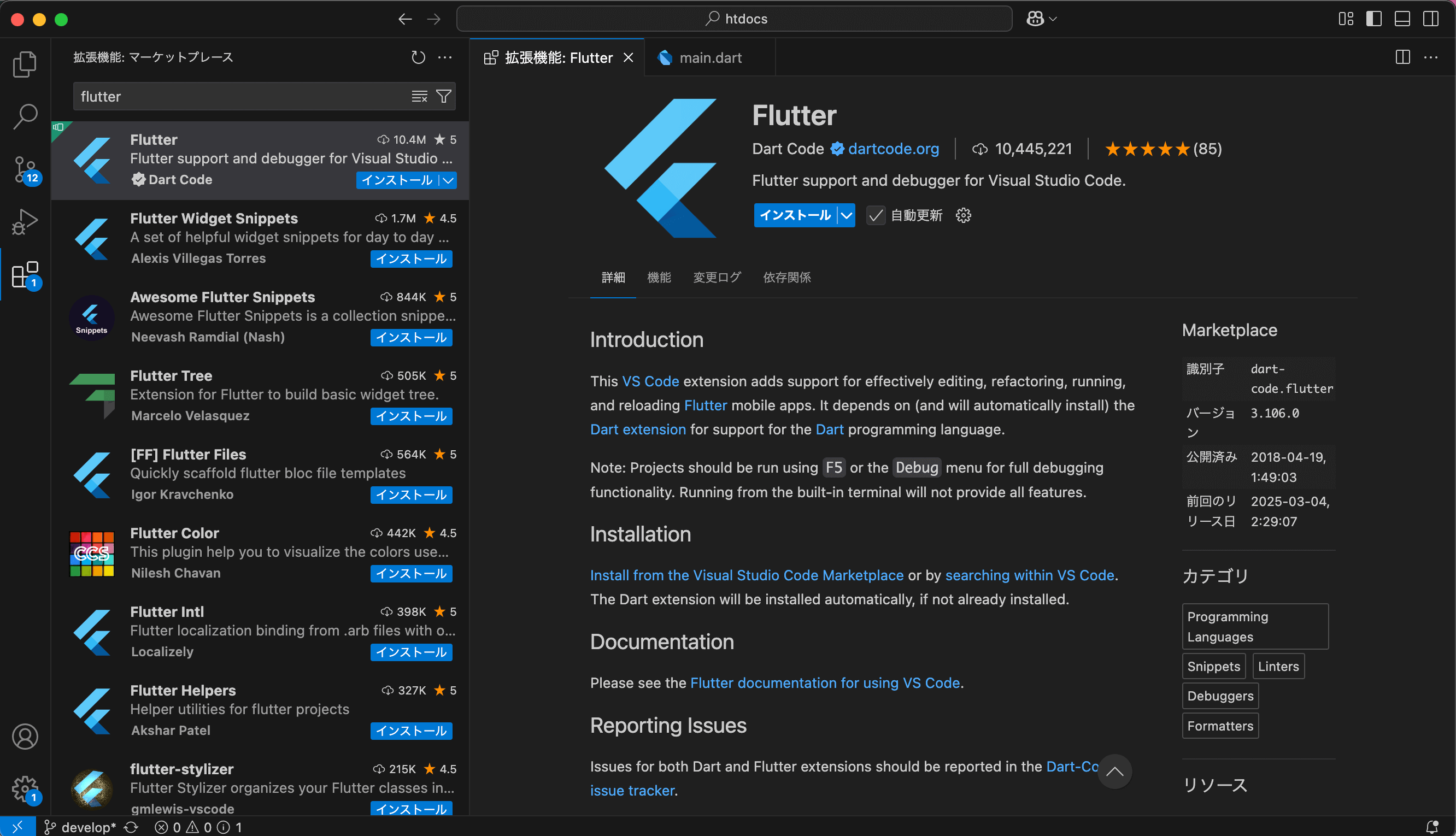The image size is (1456, 836).
Task: Install Flutter Widget Snippets
Action: click(411, 259)
